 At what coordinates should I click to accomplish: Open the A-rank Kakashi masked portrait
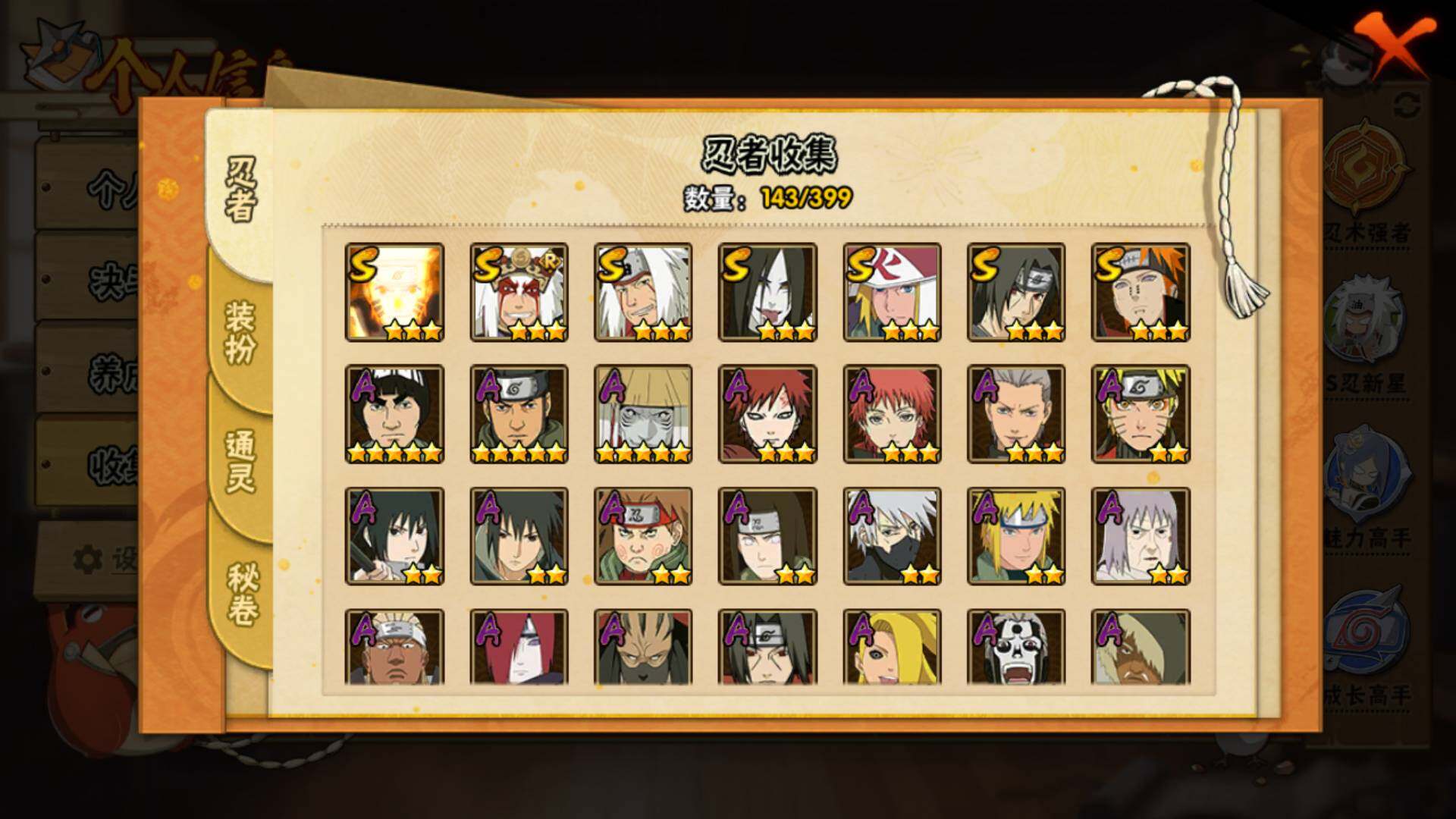click(892, 536)
